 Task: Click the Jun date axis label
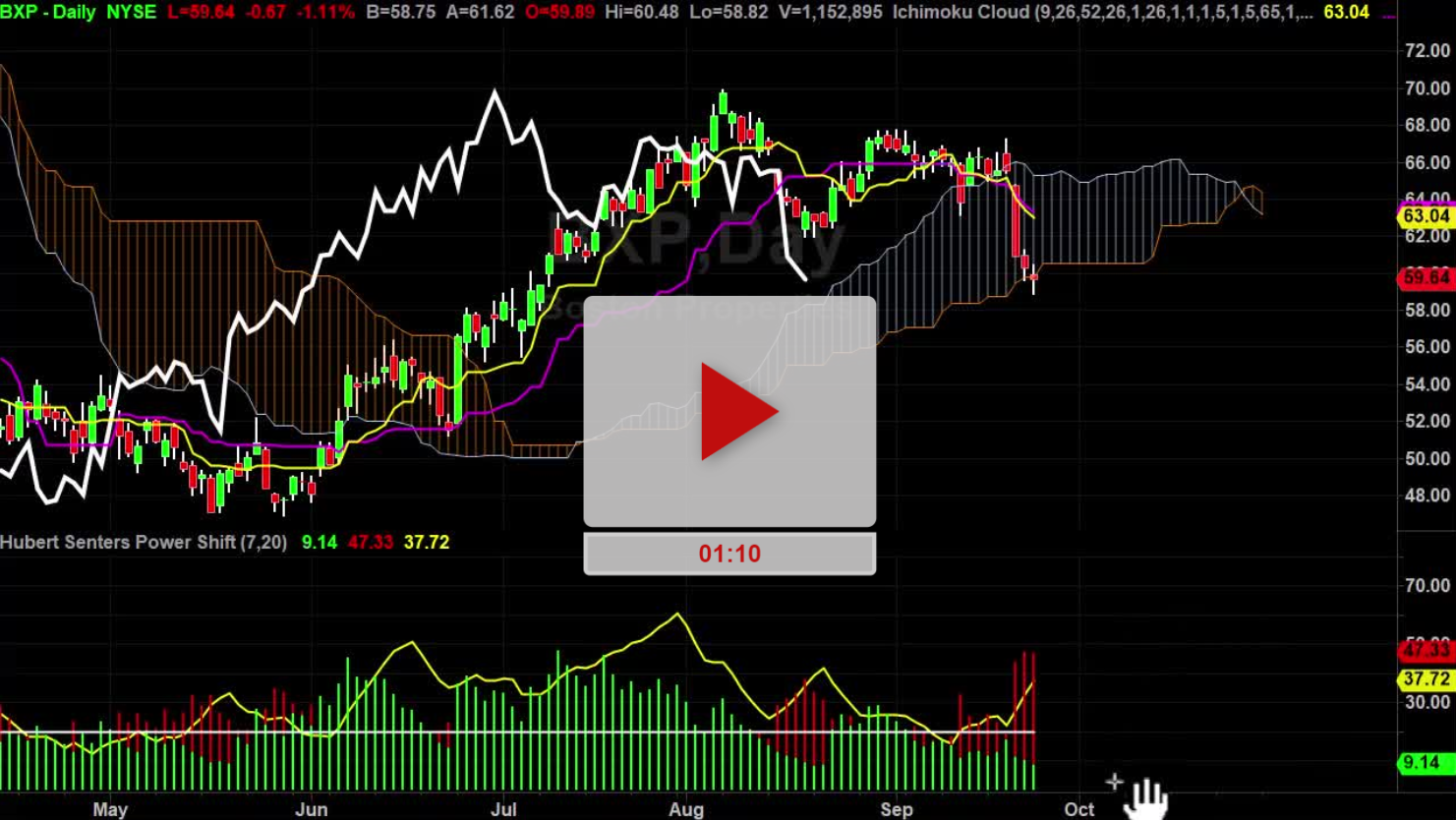[x=312, y=809]
